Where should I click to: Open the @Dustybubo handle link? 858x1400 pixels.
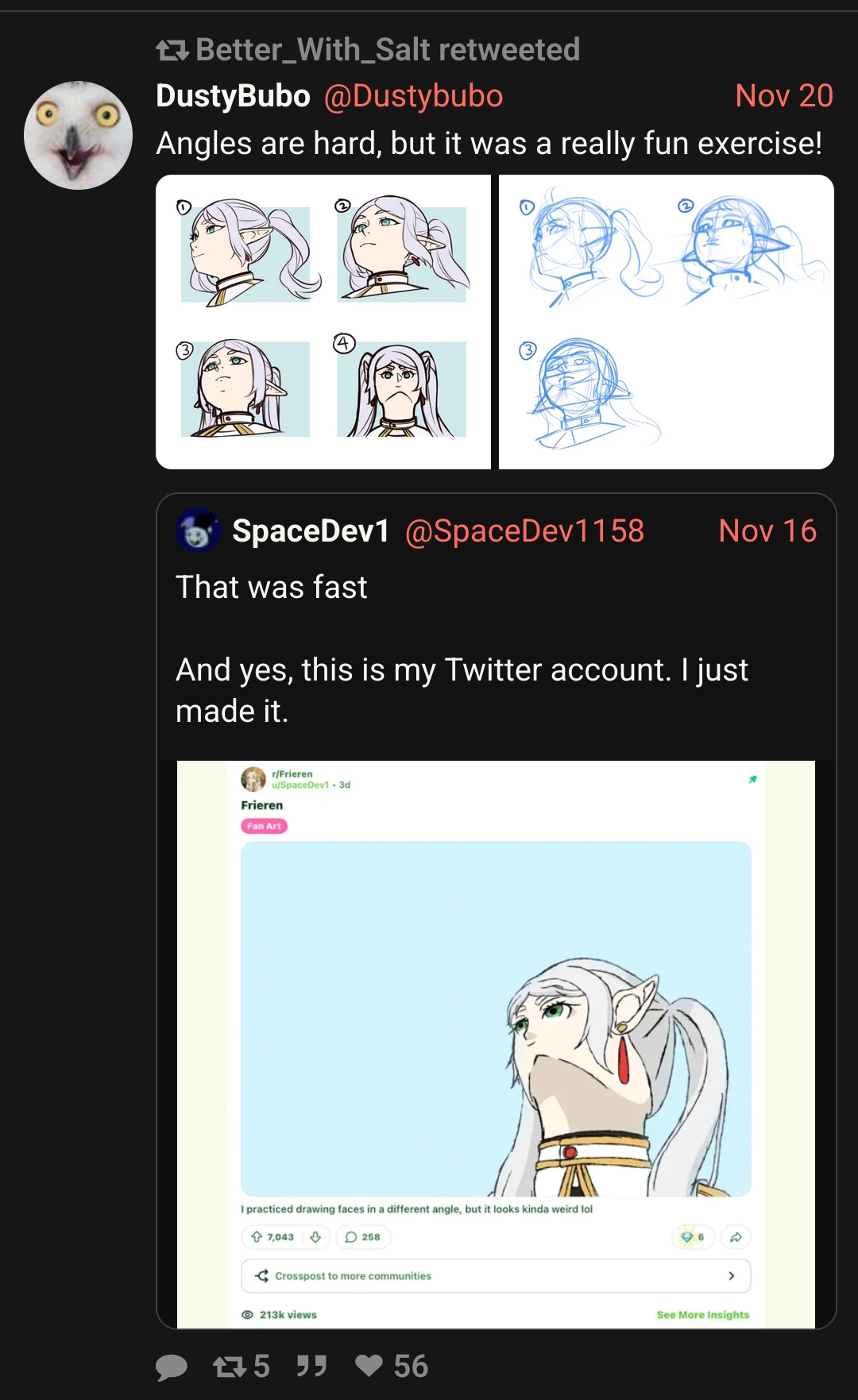(413, 96)
